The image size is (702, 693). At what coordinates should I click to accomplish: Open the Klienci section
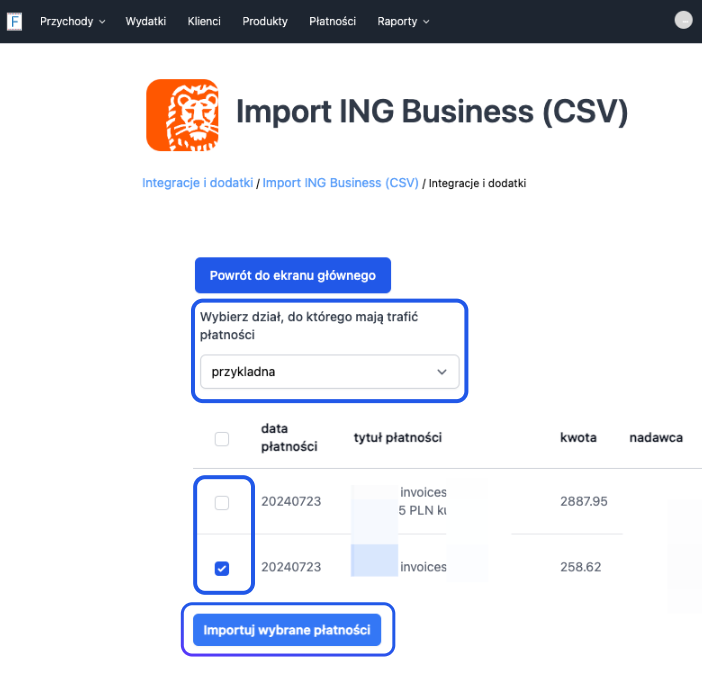pyautogui.click(x=204, y=21)
